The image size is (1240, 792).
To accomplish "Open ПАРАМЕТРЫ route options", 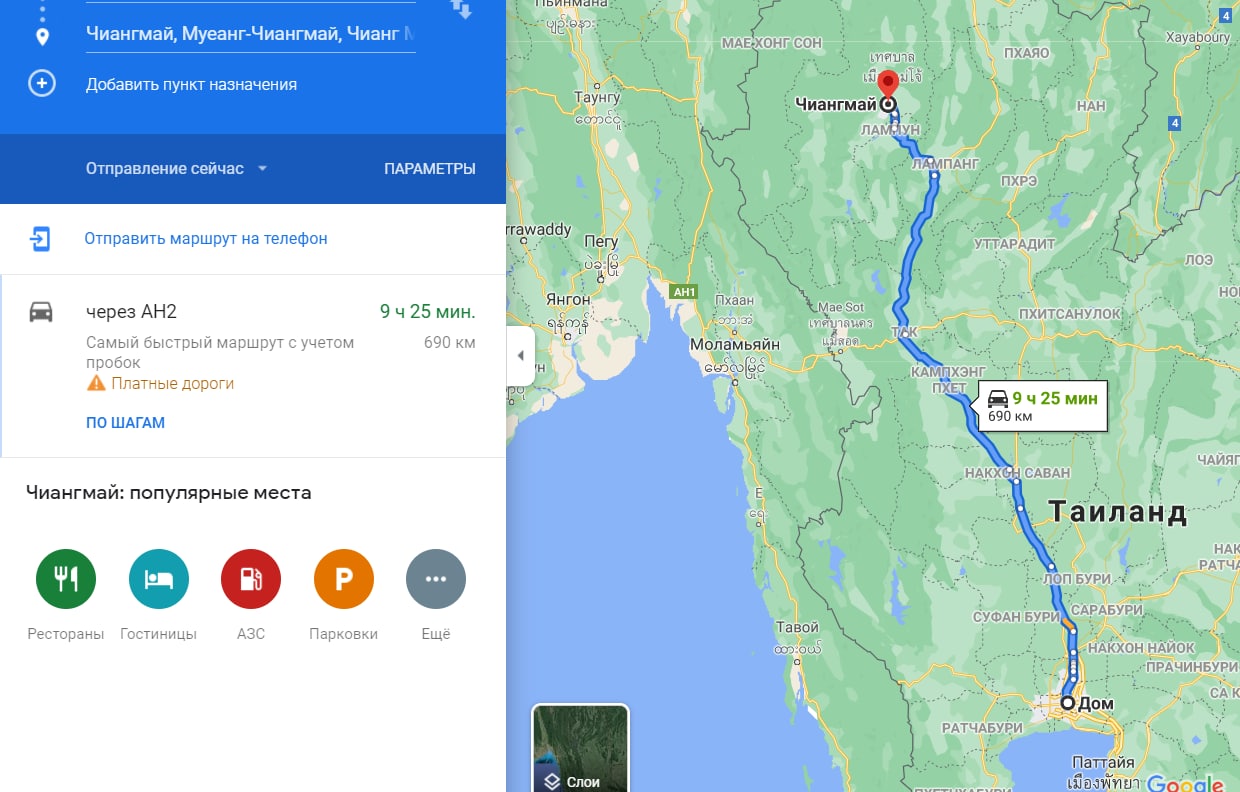I will pos(430,168).
